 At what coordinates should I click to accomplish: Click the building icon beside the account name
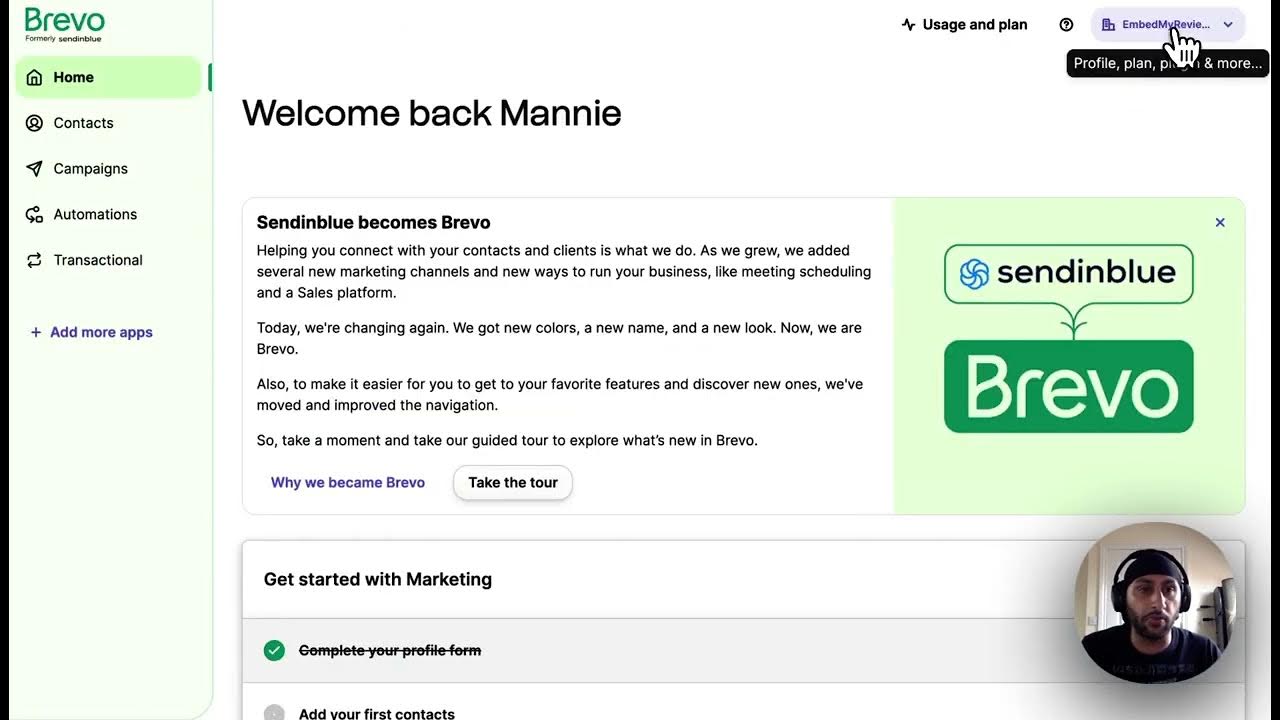tap(1108, 25)
